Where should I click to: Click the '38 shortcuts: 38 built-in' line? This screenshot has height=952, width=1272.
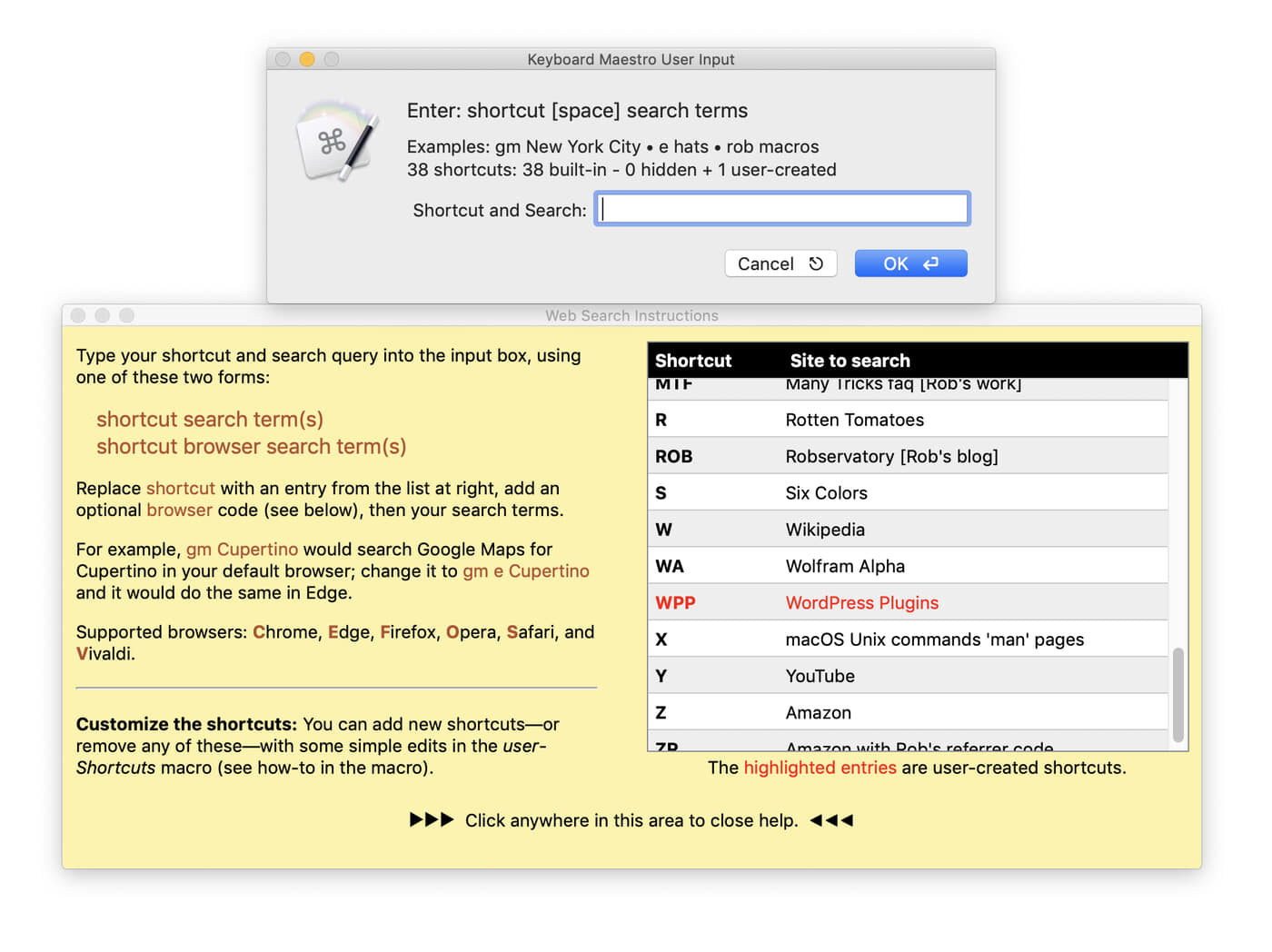coord(621,170)
